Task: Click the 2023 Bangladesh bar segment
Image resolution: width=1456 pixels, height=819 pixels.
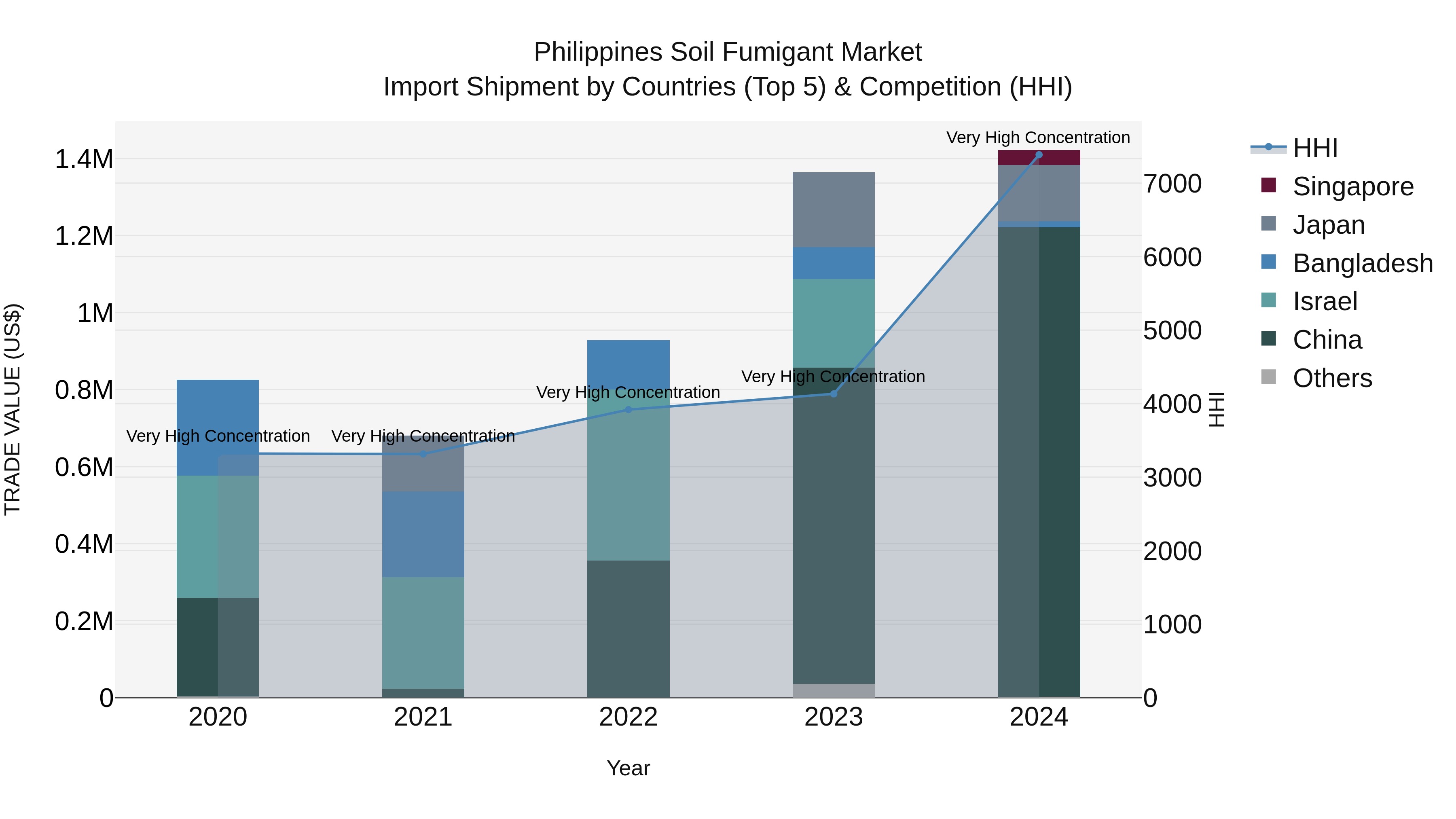Action: point(834,263)
